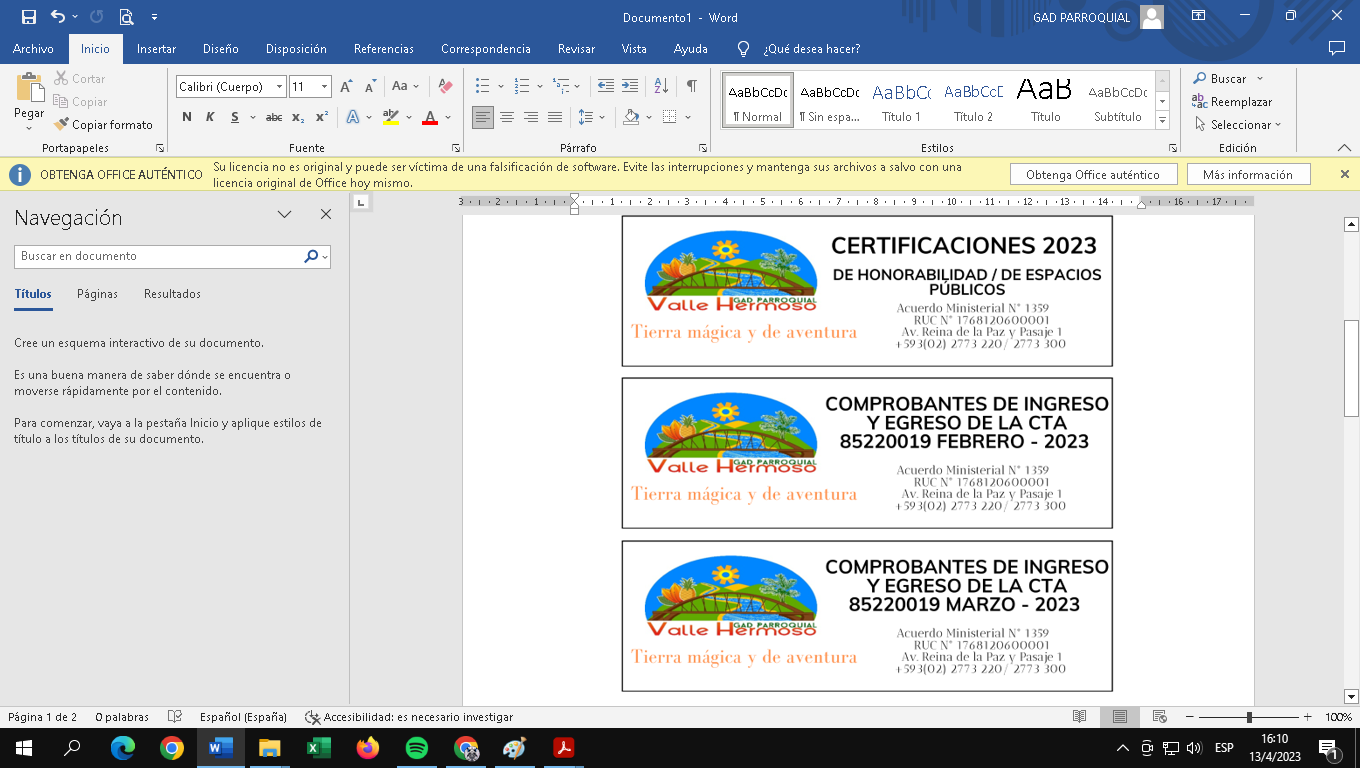Center align the paragraph text
This screenshot has width=1360, height=768.
coord(507,117)
